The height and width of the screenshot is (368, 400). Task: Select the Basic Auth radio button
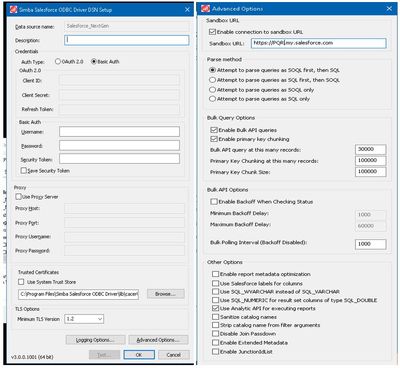[94, 61]
